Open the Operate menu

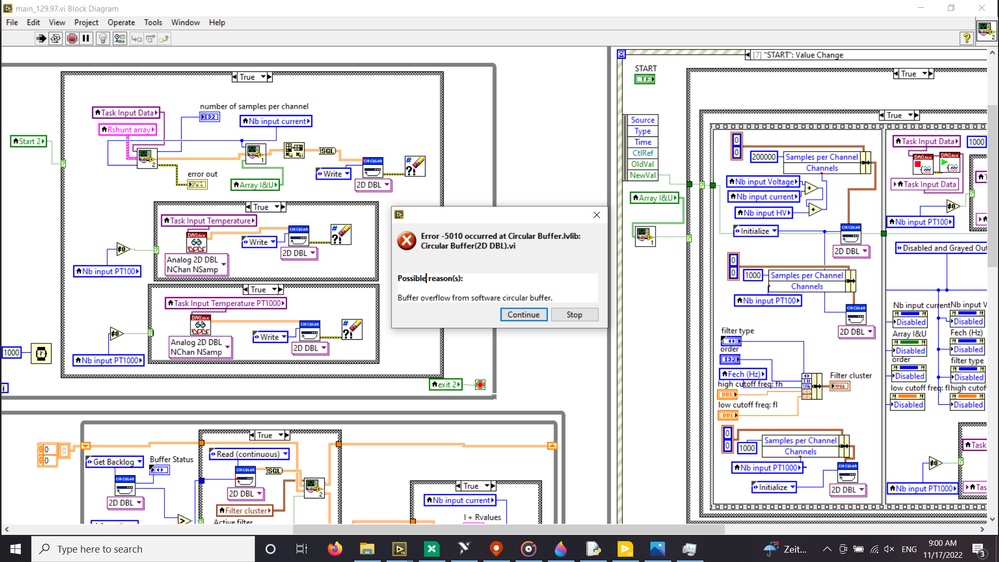[x=121, y=22]
